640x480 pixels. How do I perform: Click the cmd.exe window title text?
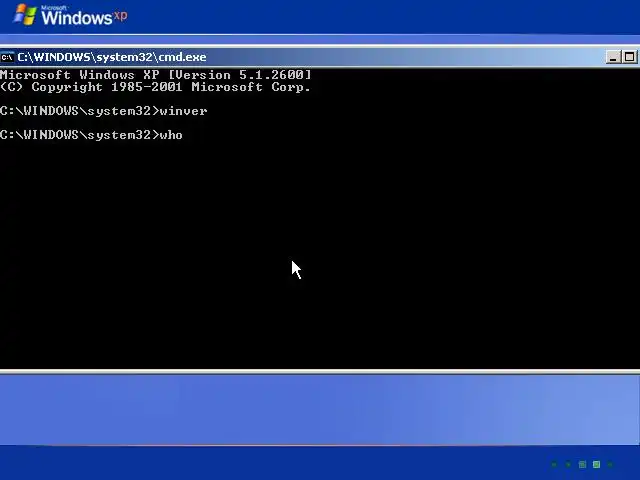coord(112,57)
